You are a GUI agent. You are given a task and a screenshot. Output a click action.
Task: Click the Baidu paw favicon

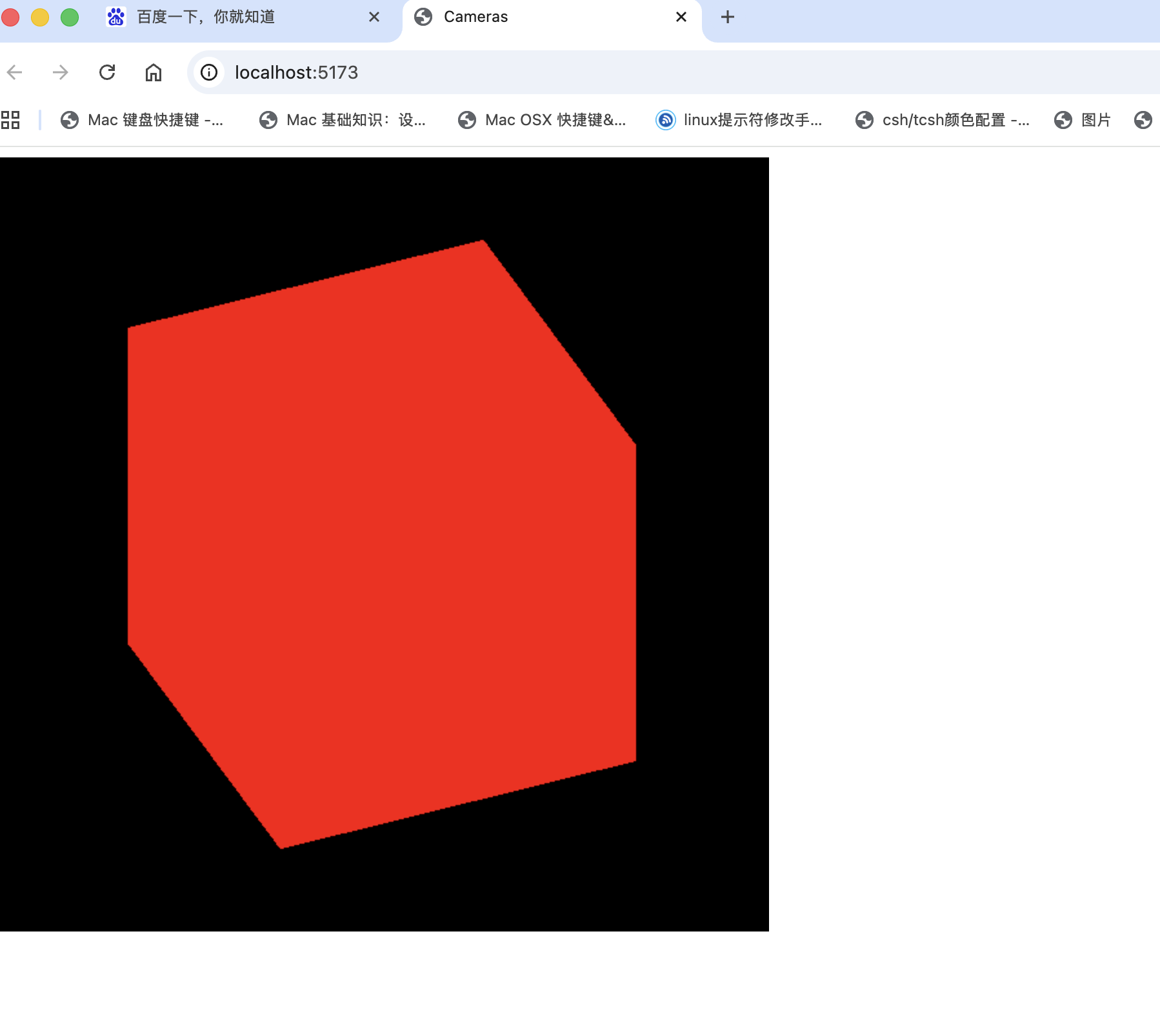(116, 17)
